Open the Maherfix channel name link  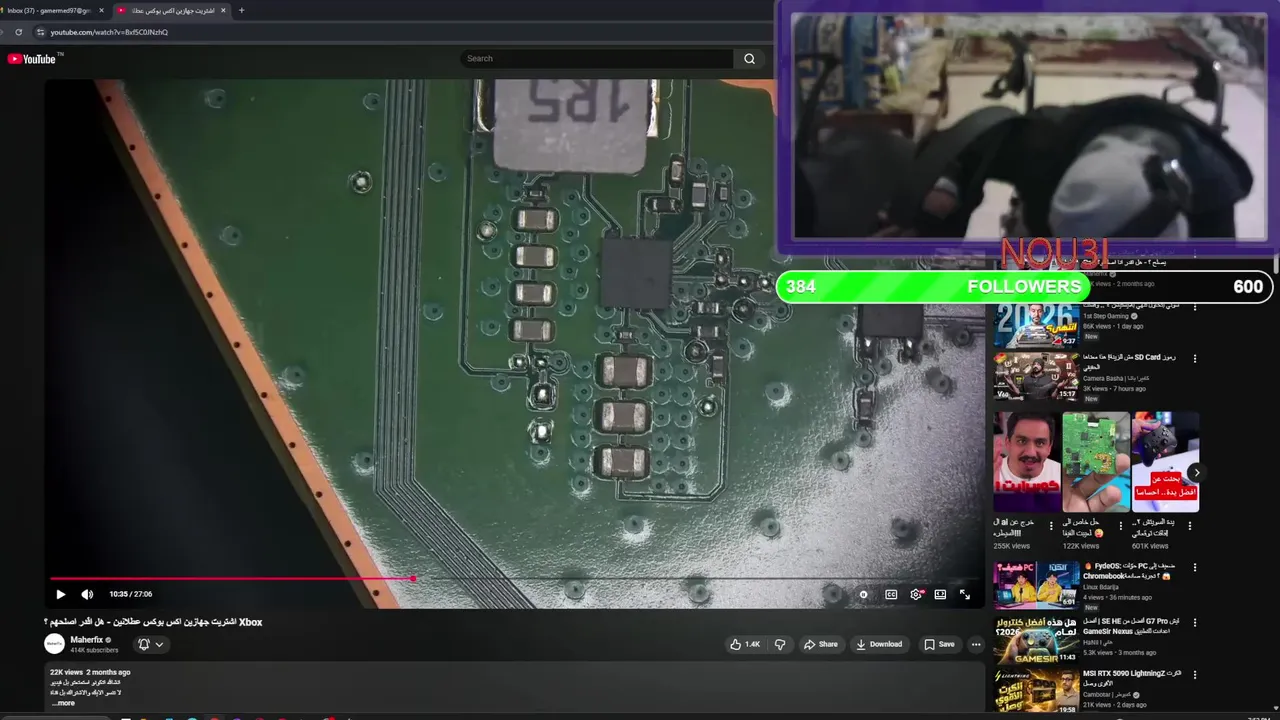86,640
